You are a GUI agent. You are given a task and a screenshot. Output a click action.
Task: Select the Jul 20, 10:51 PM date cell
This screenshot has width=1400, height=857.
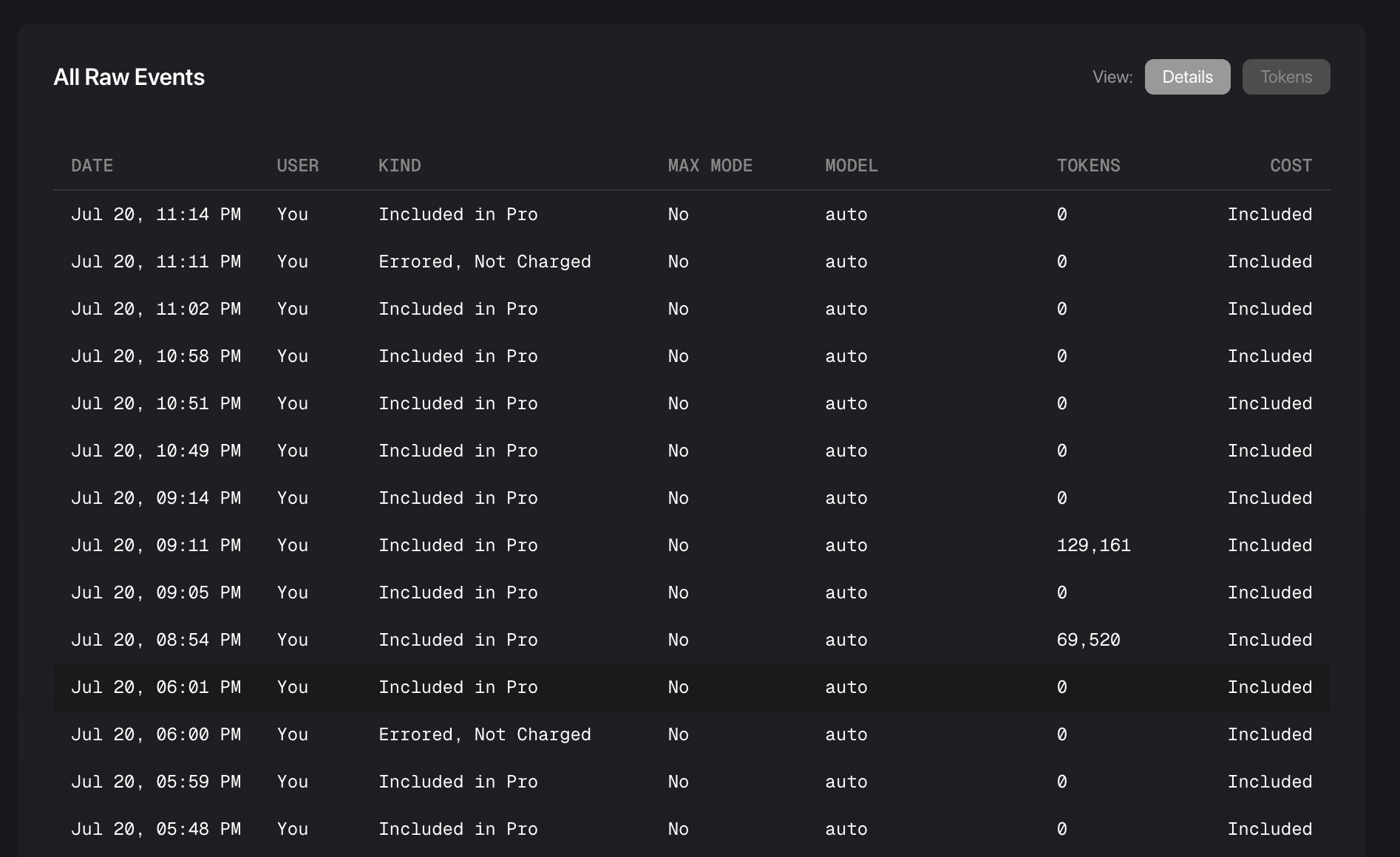tap(156, 403)
